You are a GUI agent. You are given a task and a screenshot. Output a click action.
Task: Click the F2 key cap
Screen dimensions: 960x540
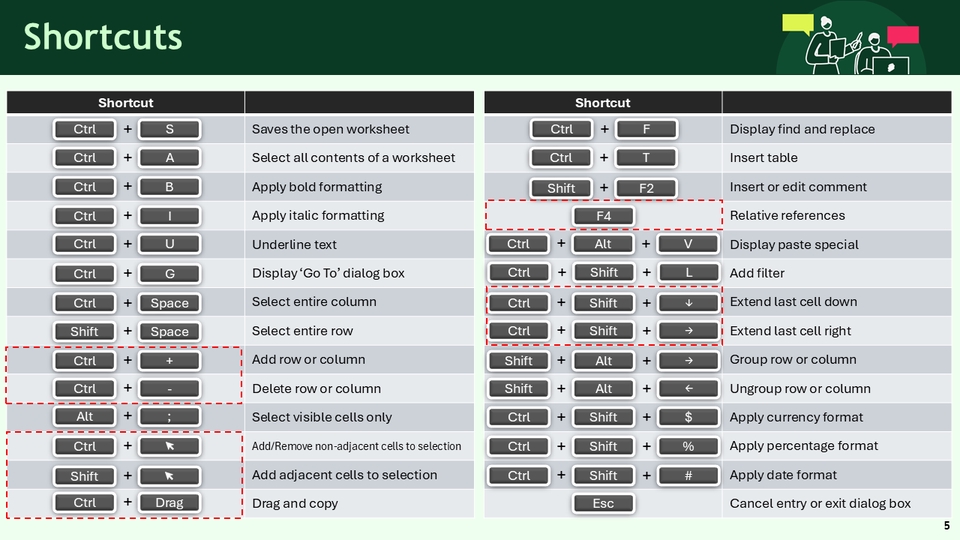click(647, 188)
